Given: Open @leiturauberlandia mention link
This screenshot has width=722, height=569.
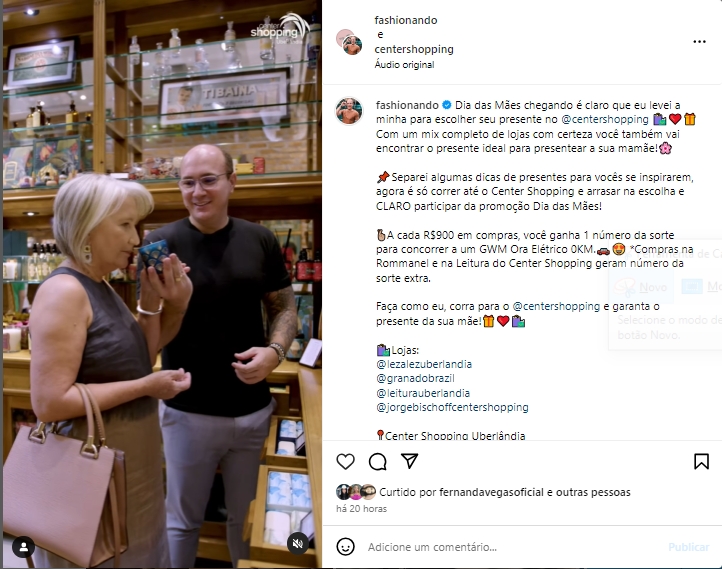Looking at the screenshot, I should (x=423, y=393).
